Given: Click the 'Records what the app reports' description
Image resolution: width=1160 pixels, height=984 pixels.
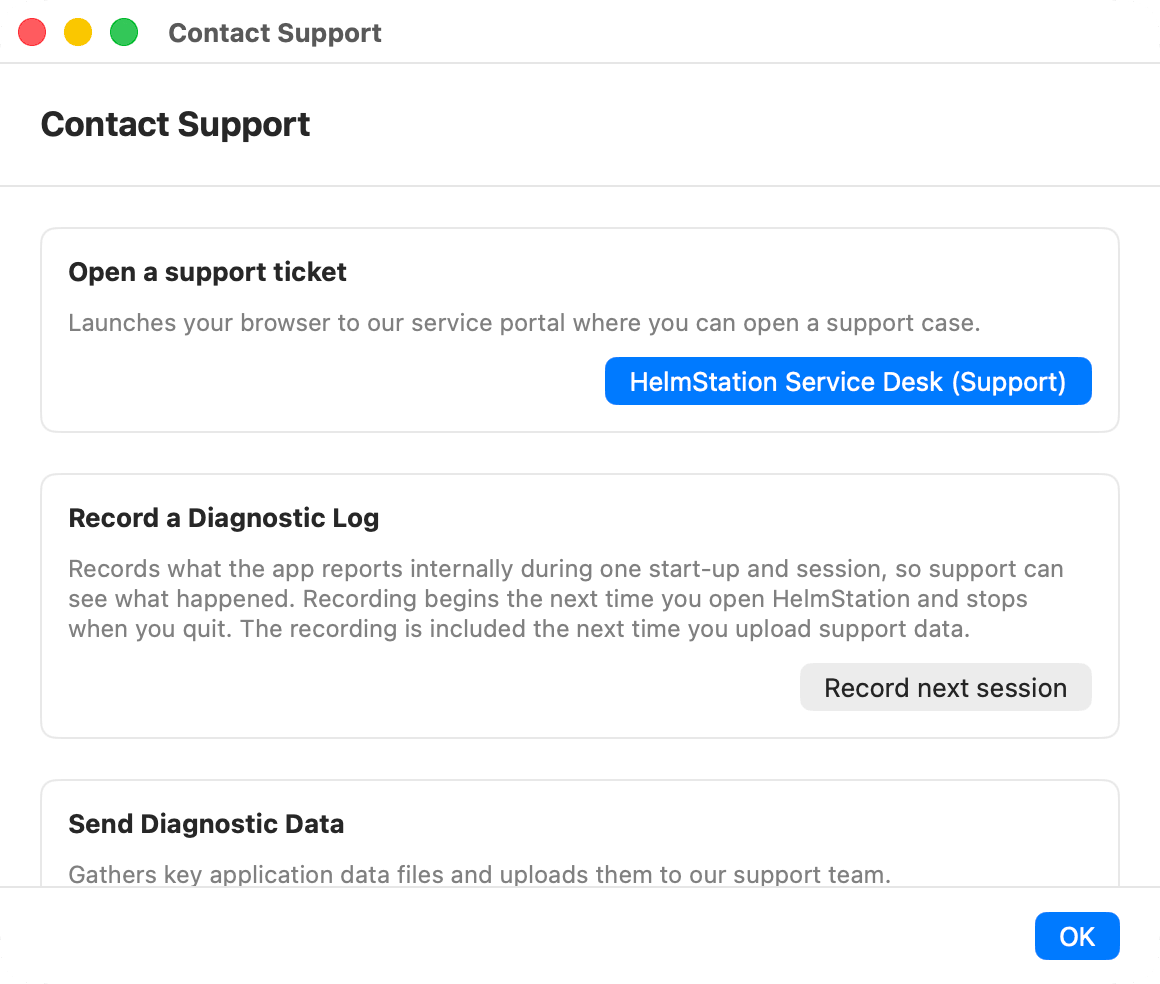Looking at the screenshot, I should tap(566, 599).
